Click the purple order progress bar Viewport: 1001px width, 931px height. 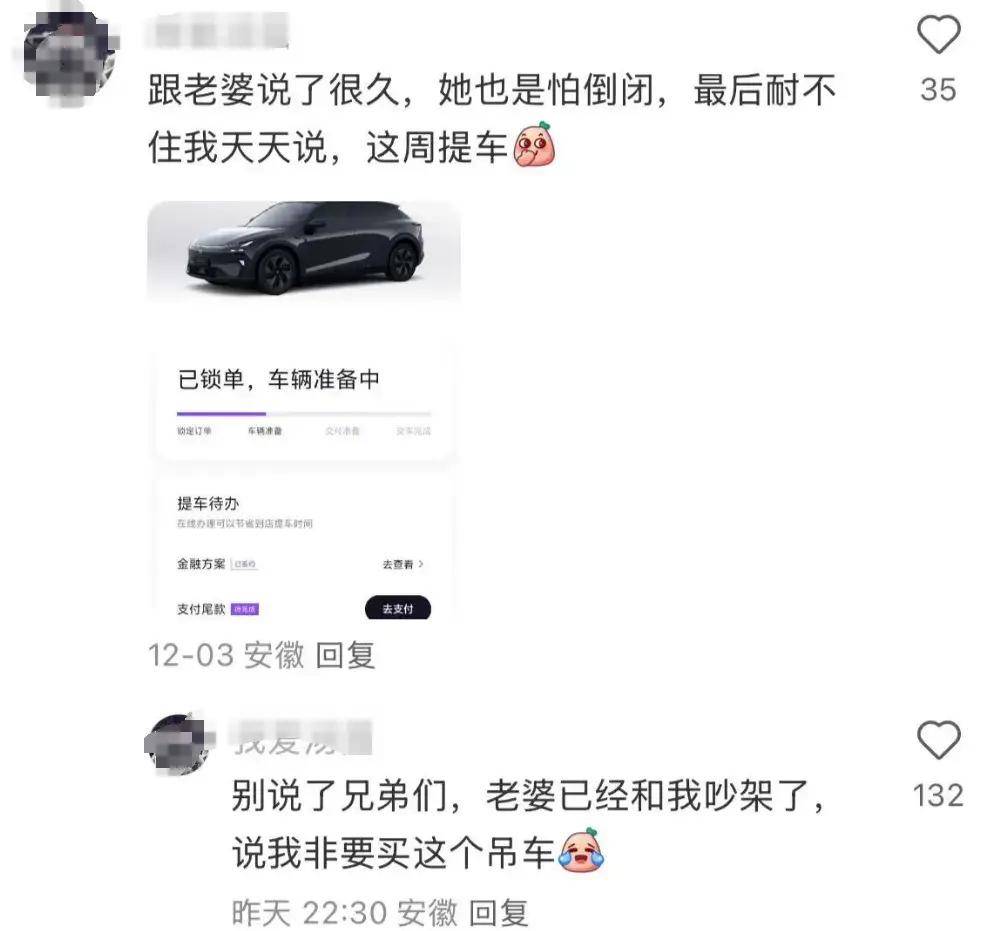(x=222, y=414)
